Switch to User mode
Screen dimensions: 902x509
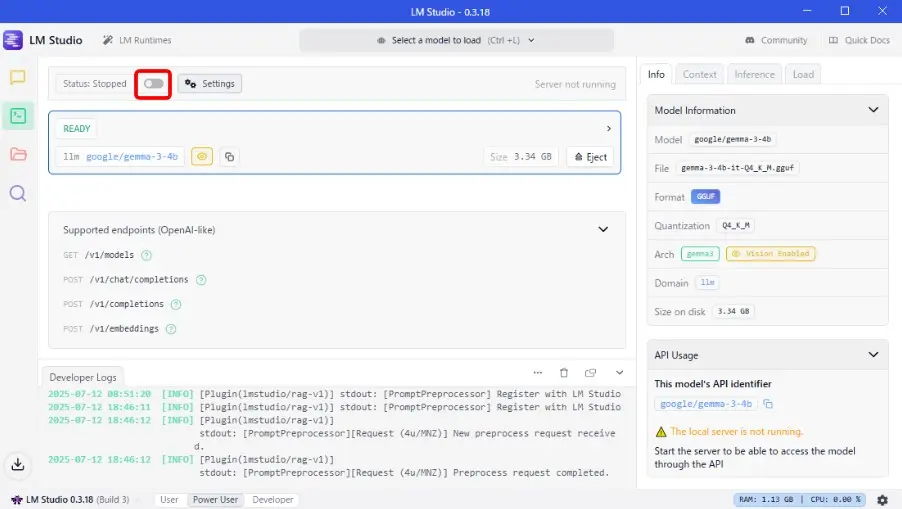[169, 500]
